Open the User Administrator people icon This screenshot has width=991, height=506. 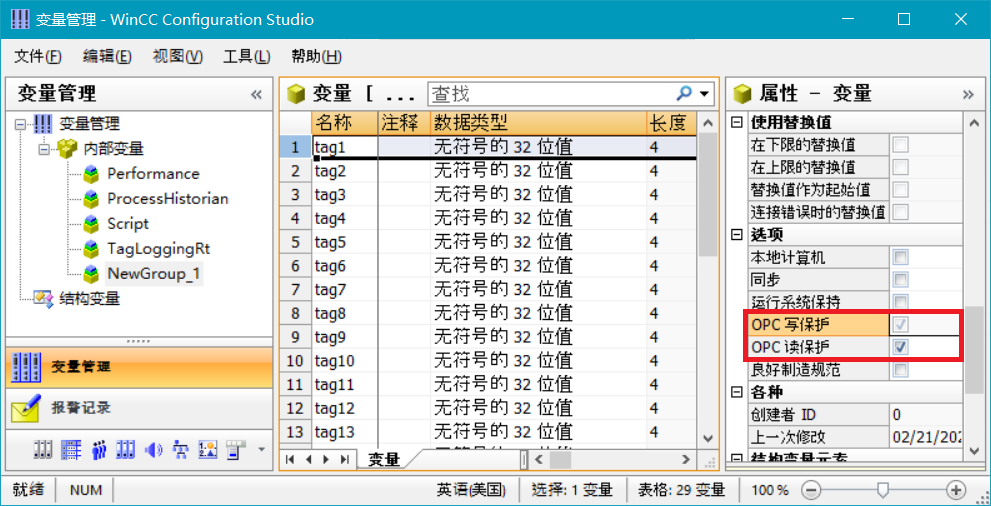click(x=99, y=450)
